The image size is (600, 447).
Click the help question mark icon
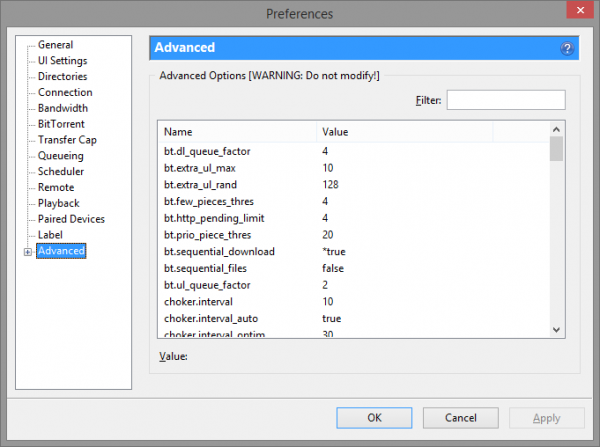click(x=567, y=48)
